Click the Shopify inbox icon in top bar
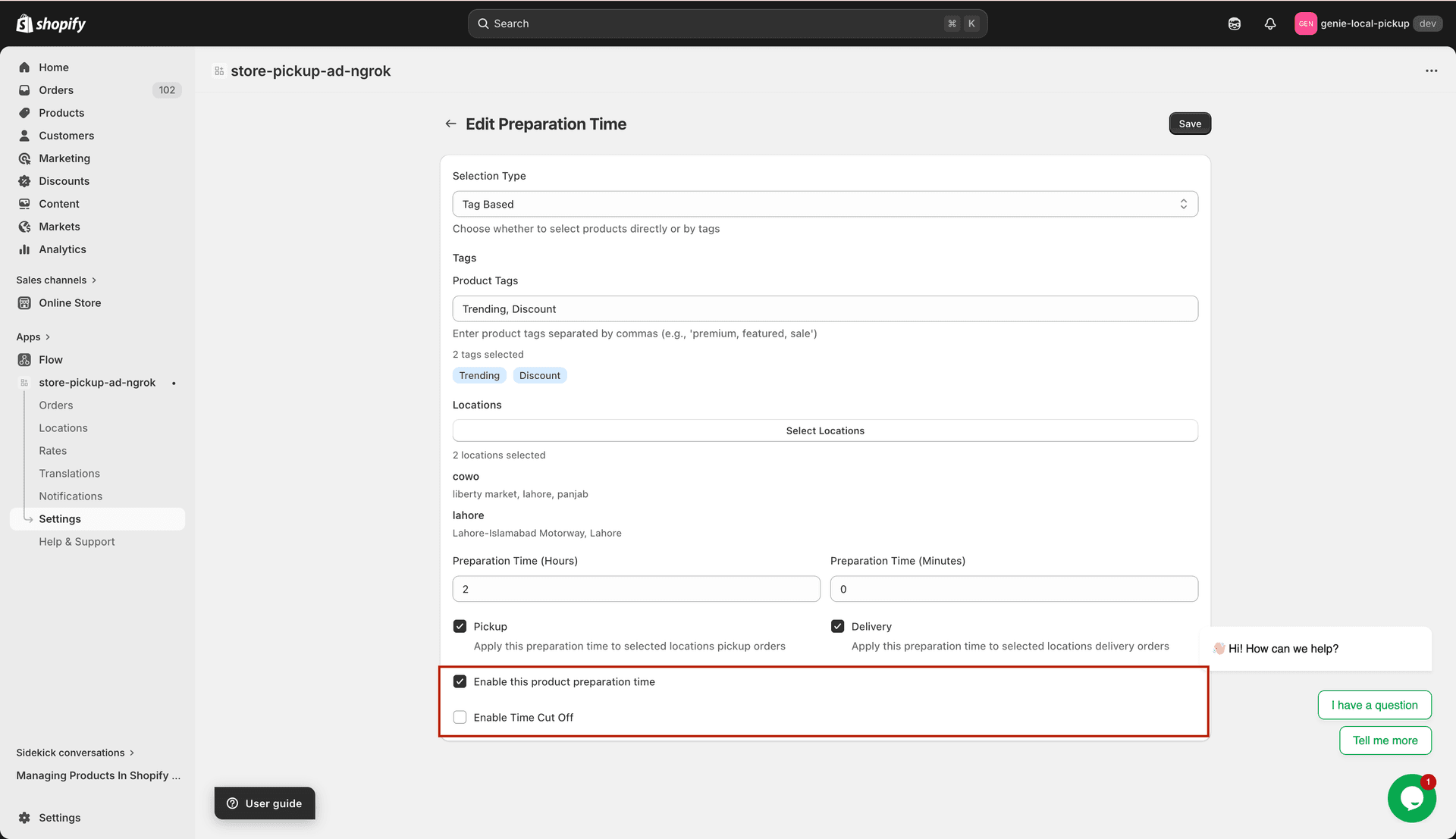This screenshot has height=839, width=1456. point(1234,23)
